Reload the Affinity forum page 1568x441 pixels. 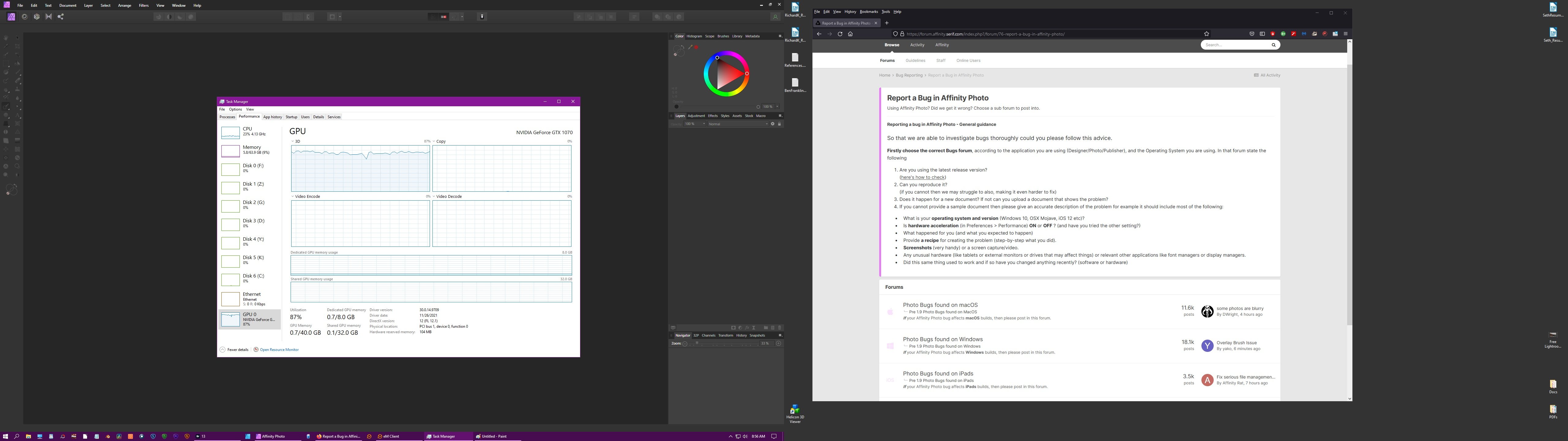(840, 34)
